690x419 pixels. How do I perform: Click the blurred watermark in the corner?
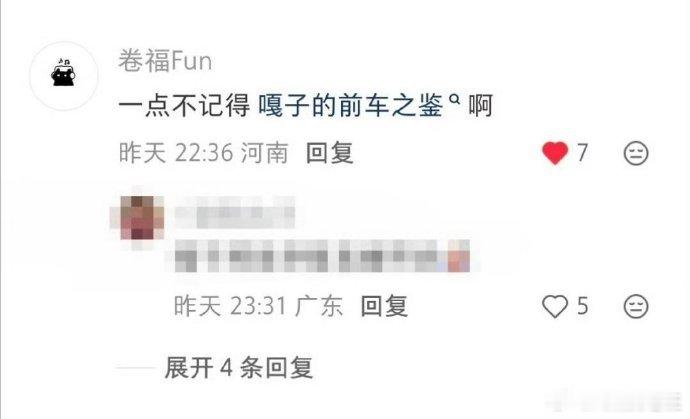click(614, 401)
